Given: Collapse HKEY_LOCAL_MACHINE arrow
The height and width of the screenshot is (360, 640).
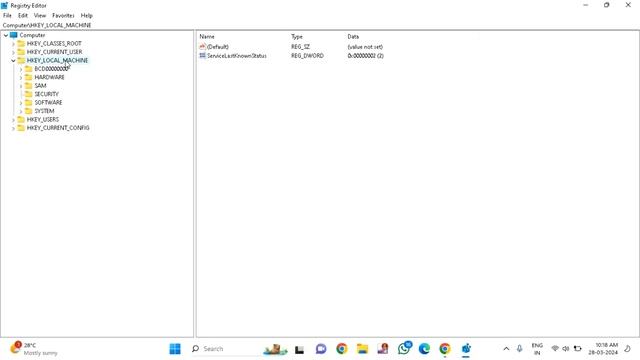Looking at the screenshot, I should click(13, 60).
